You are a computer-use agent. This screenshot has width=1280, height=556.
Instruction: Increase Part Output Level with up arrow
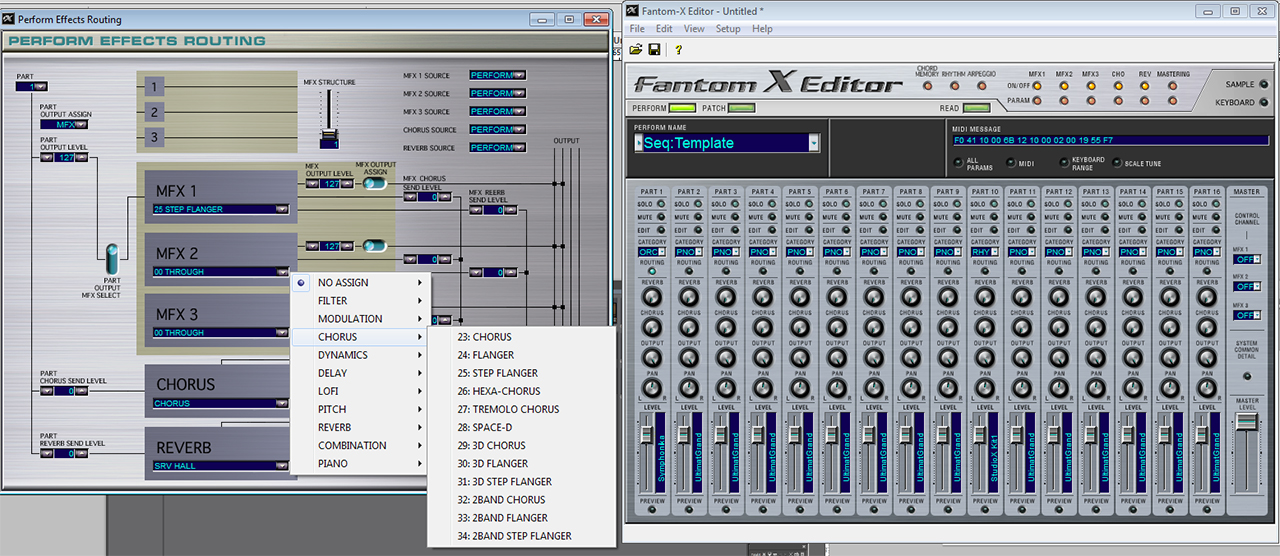83,155
